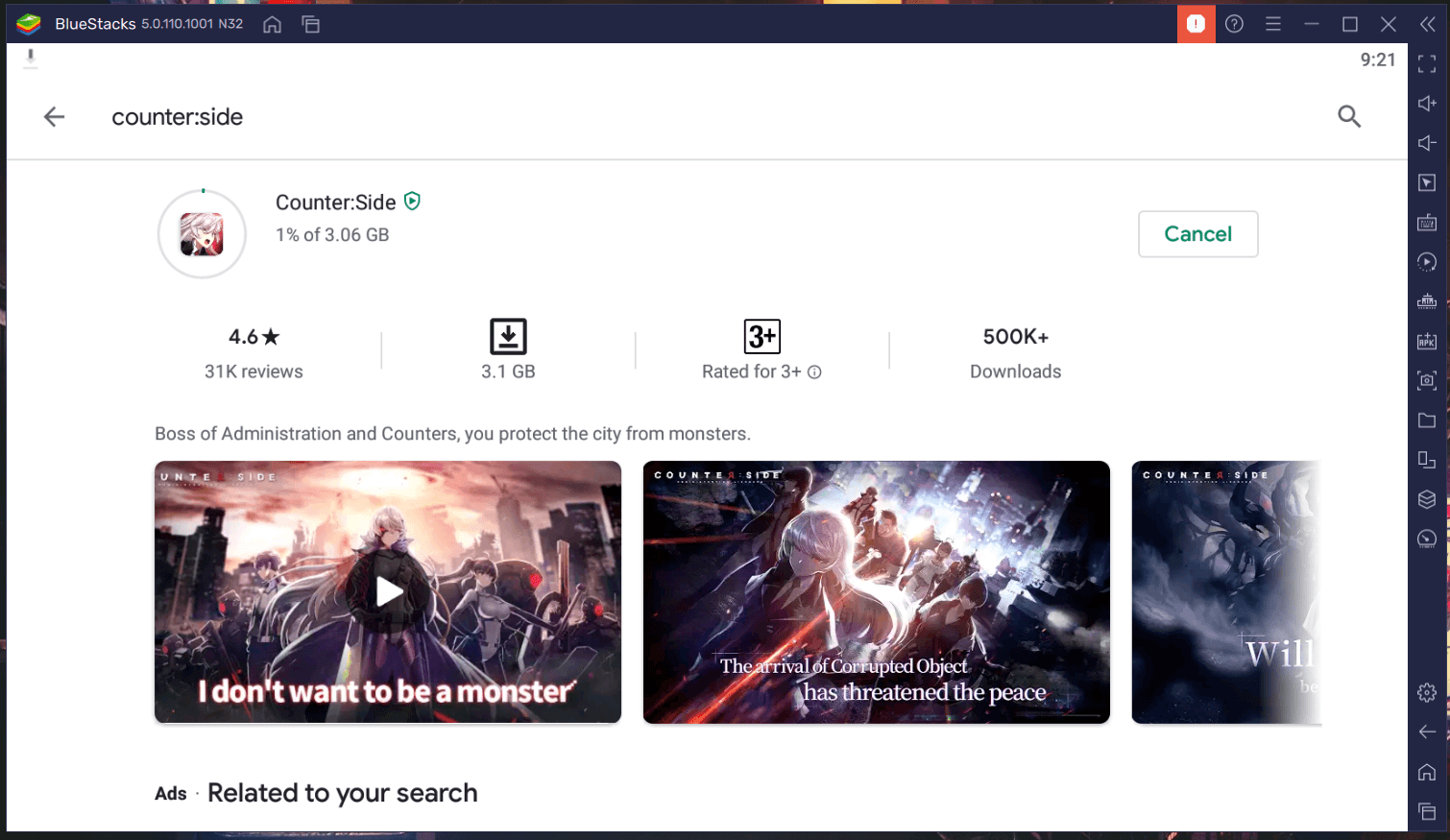Click the rotate screen icon
Viewport: 1450px width, 840px height.
tap(1427, 460)
